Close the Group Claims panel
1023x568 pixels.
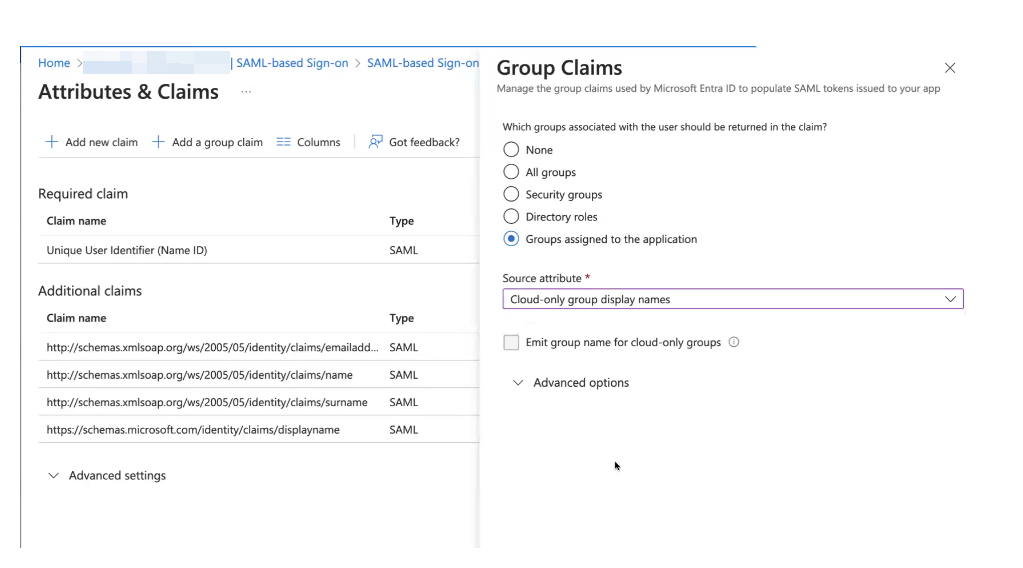click(x=949, y=68)
